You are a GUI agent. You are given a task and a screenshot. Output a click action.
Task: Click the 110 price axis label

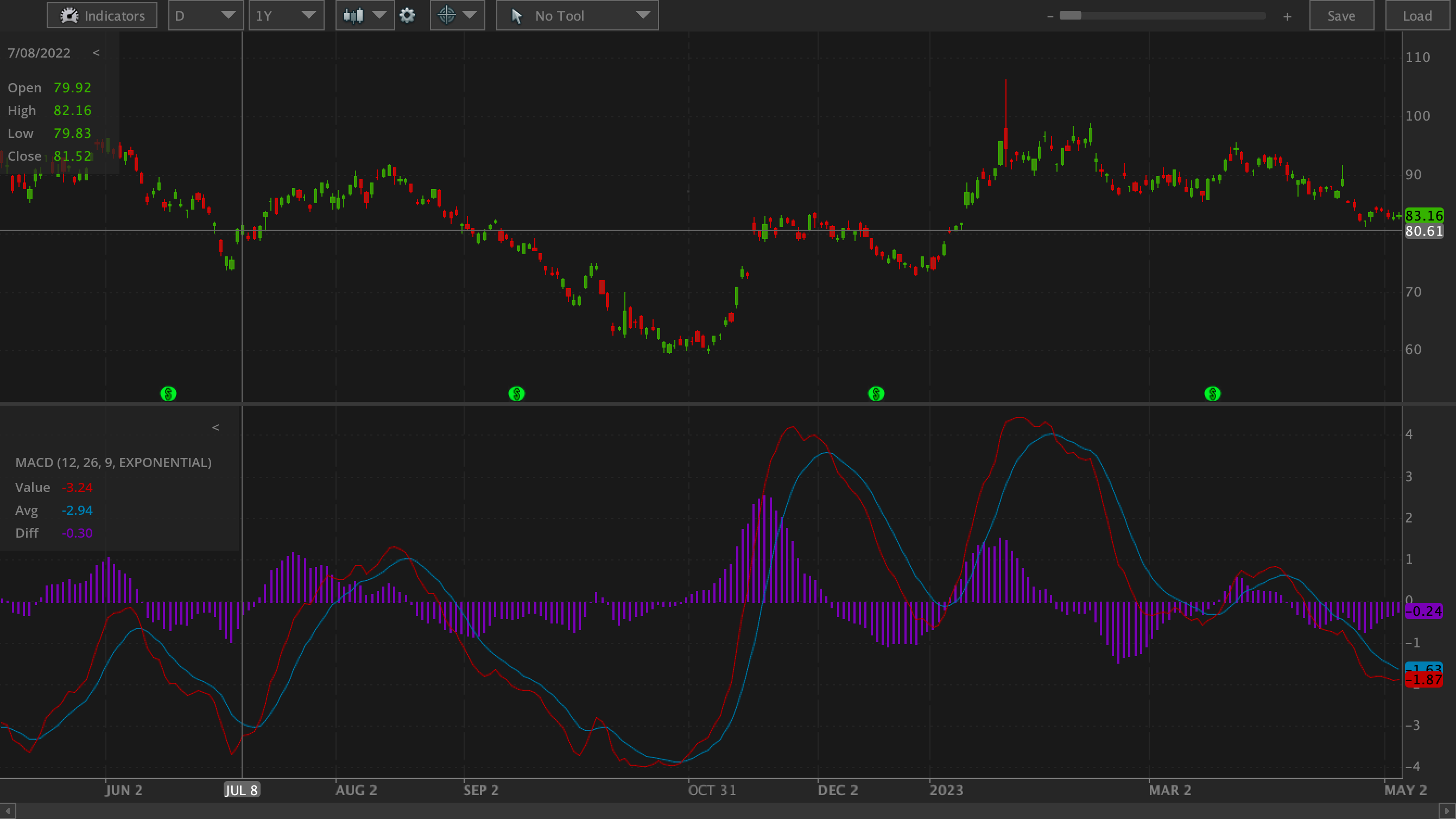tap(1417, 57)
